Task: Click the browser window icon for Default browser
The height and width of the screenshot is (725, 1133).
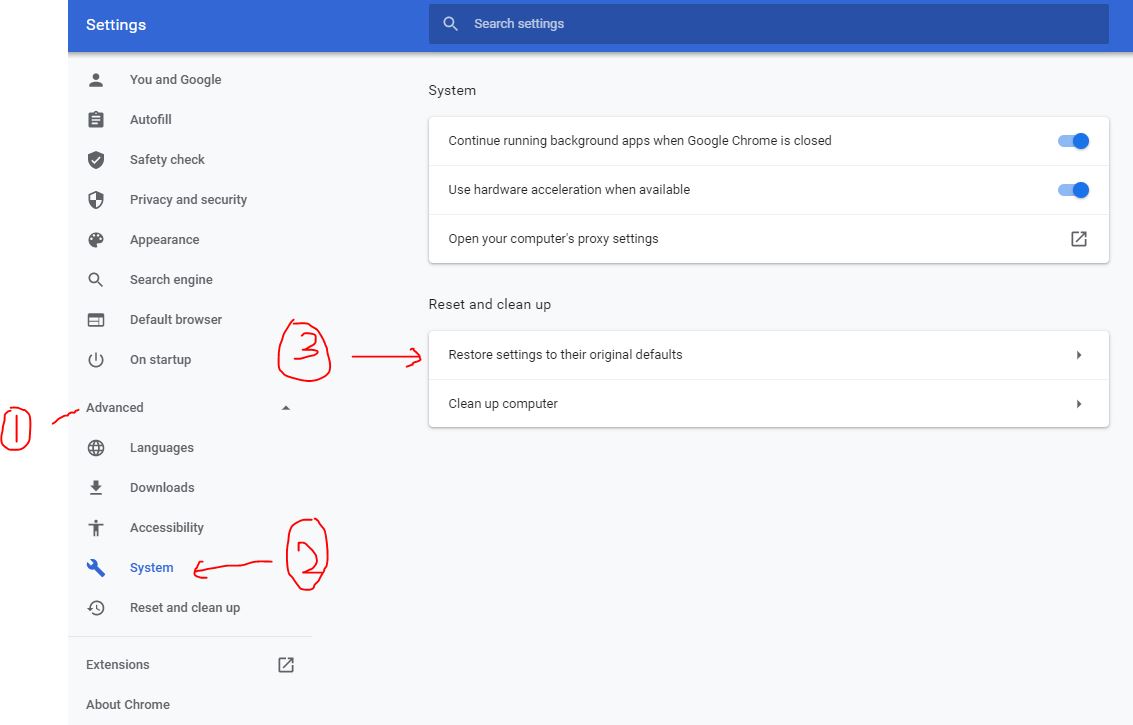Action: [95, 319]
